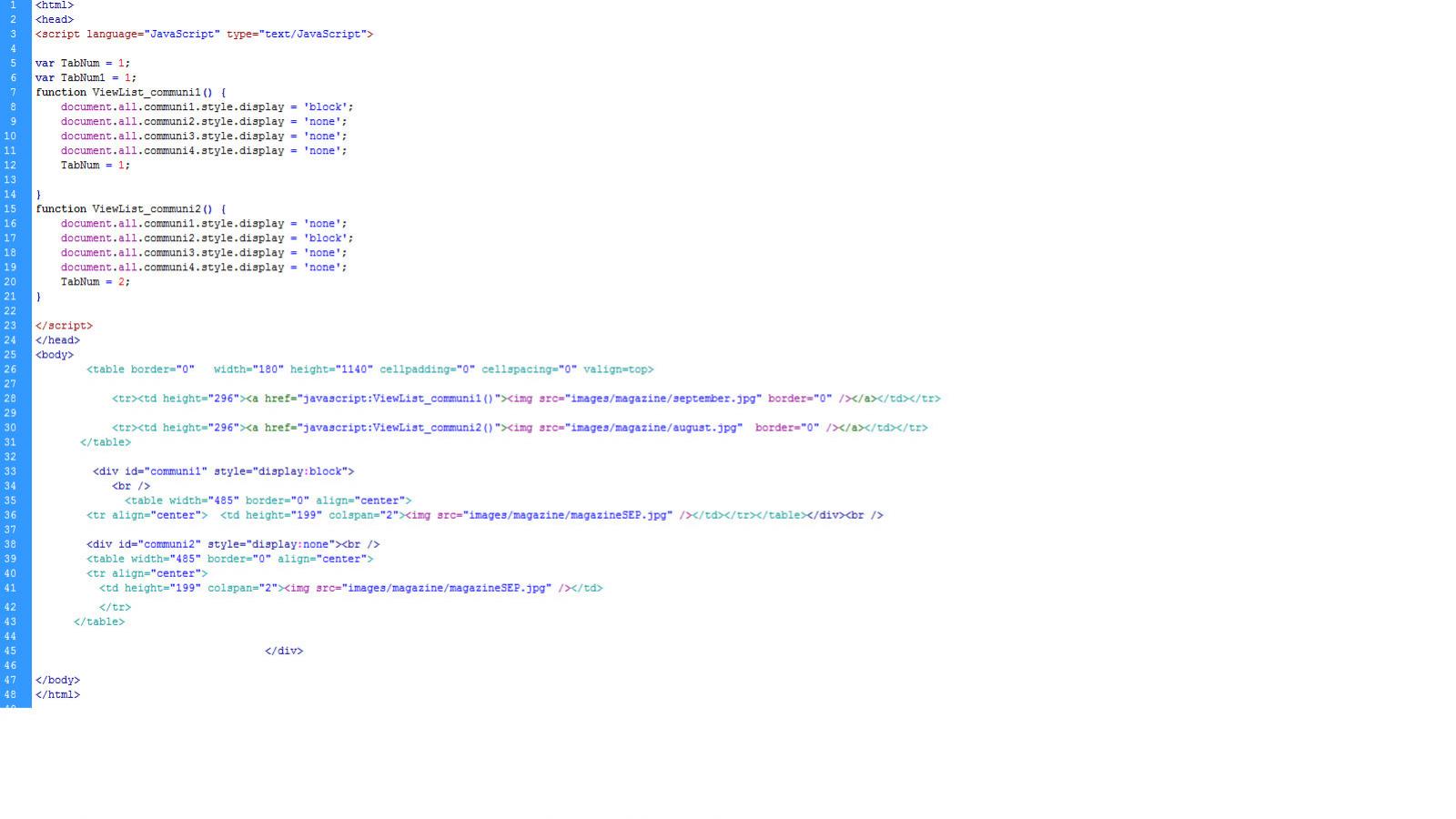Click the table width="485" tag on line 35
The height and width of the screenshot is (819, 1456).
click(x=268, y=500)
